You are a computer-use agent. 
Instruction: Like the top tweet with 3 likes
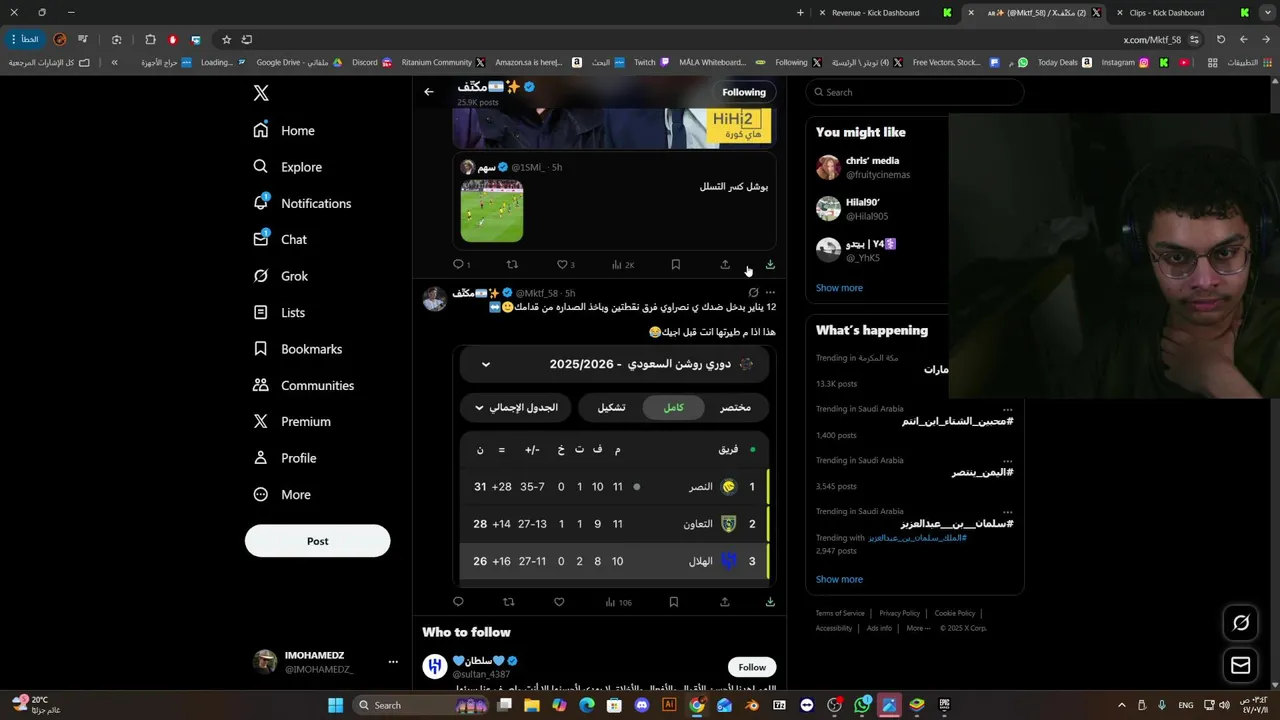coord(565,265)
